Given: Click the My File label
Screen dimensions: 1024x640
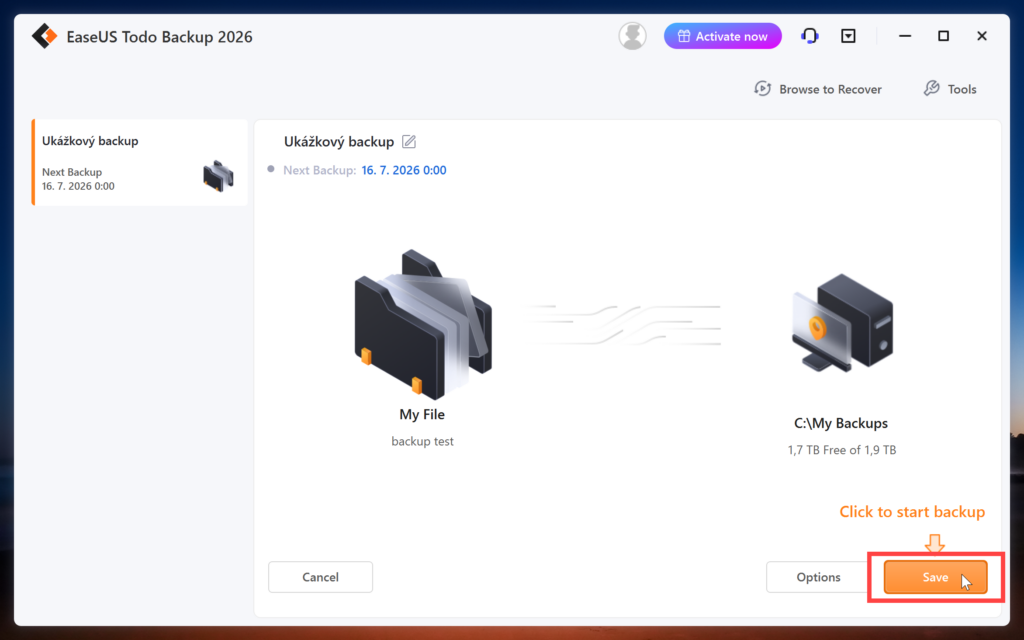Looking at the screenshot, I should (x=422, y=415).
